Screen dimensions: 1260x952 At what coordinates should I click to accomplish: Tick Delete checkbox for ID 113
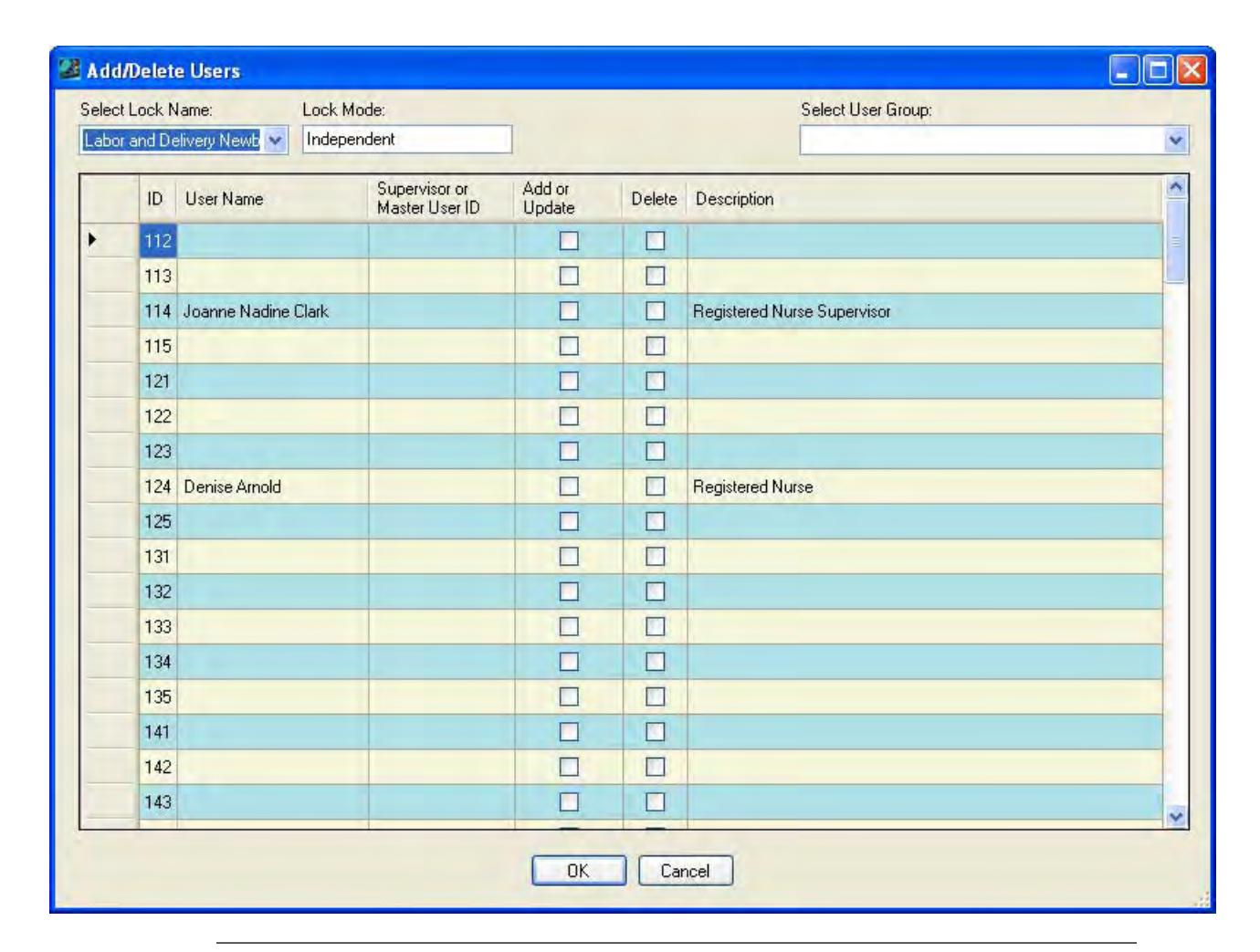(655, 276)
